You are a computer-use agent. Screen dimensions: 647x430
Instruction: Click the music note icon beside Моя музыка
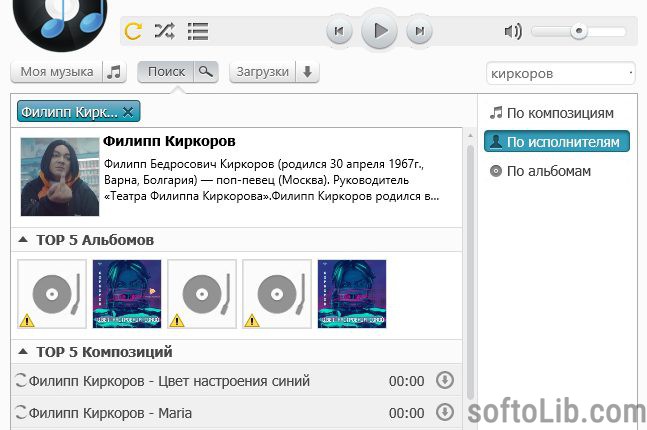[x=114, y=72]
